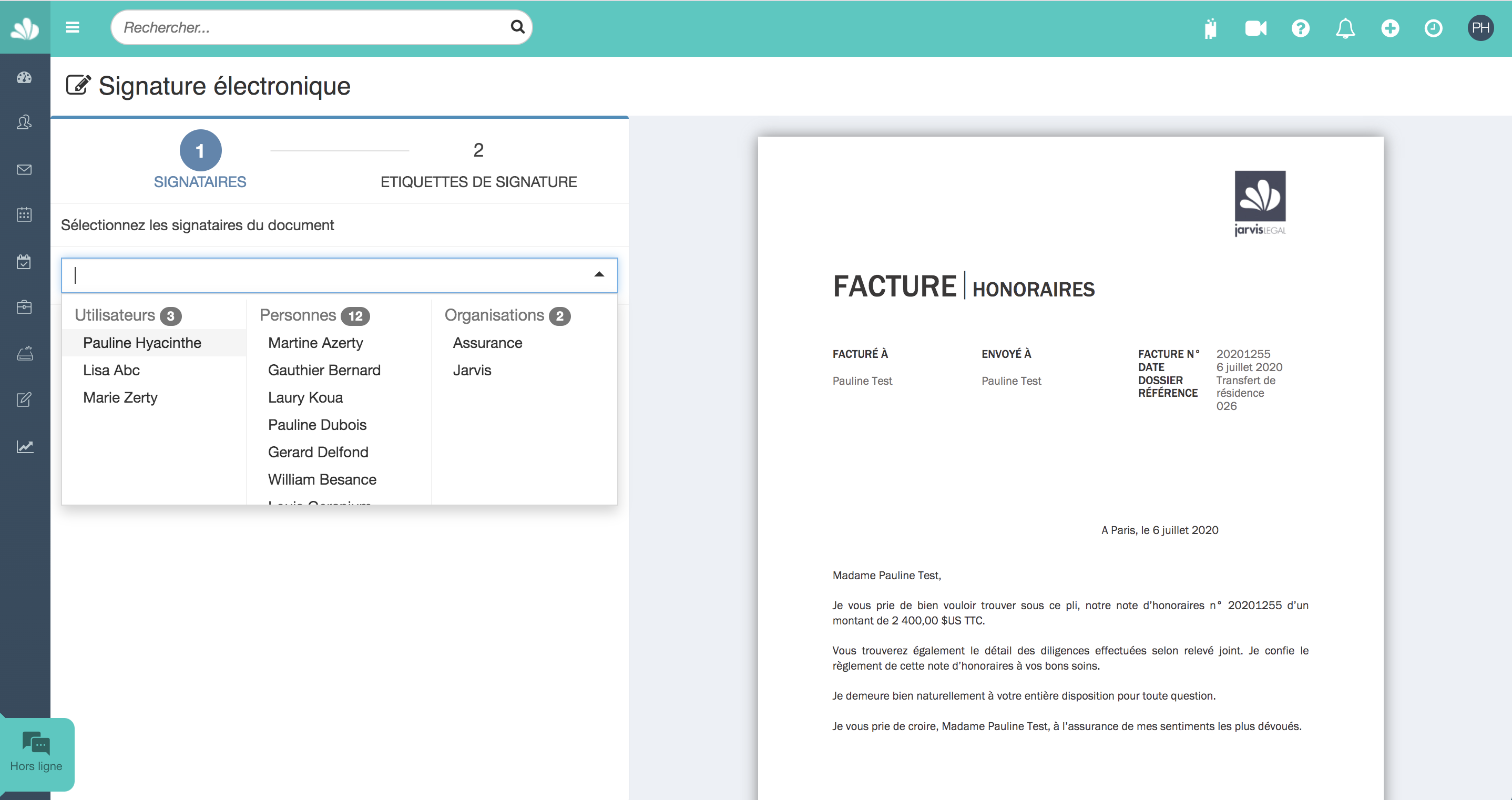
Task: Click the Utilisateurs group header
Action: 128,315
